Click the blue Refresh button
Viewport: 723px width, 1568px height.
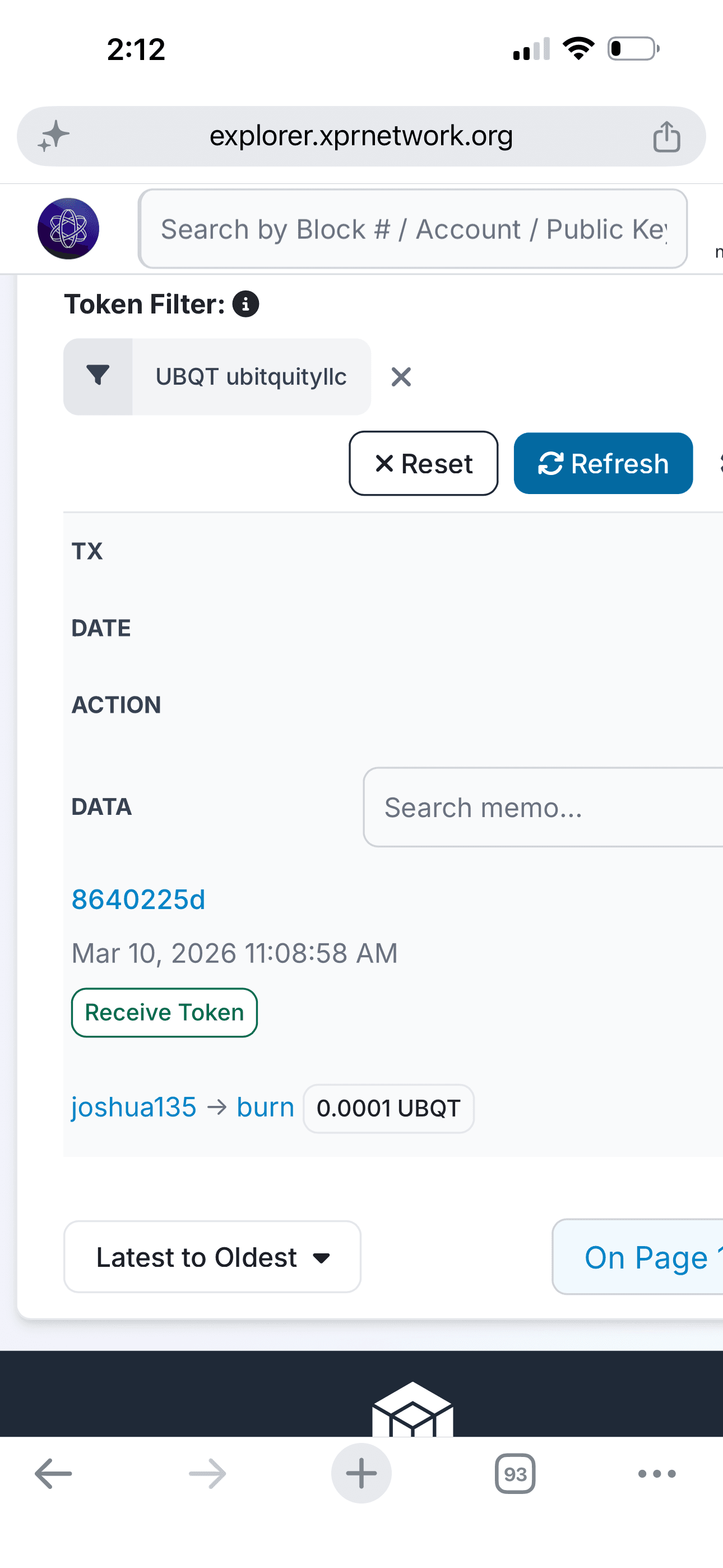[x=603, y=464]
